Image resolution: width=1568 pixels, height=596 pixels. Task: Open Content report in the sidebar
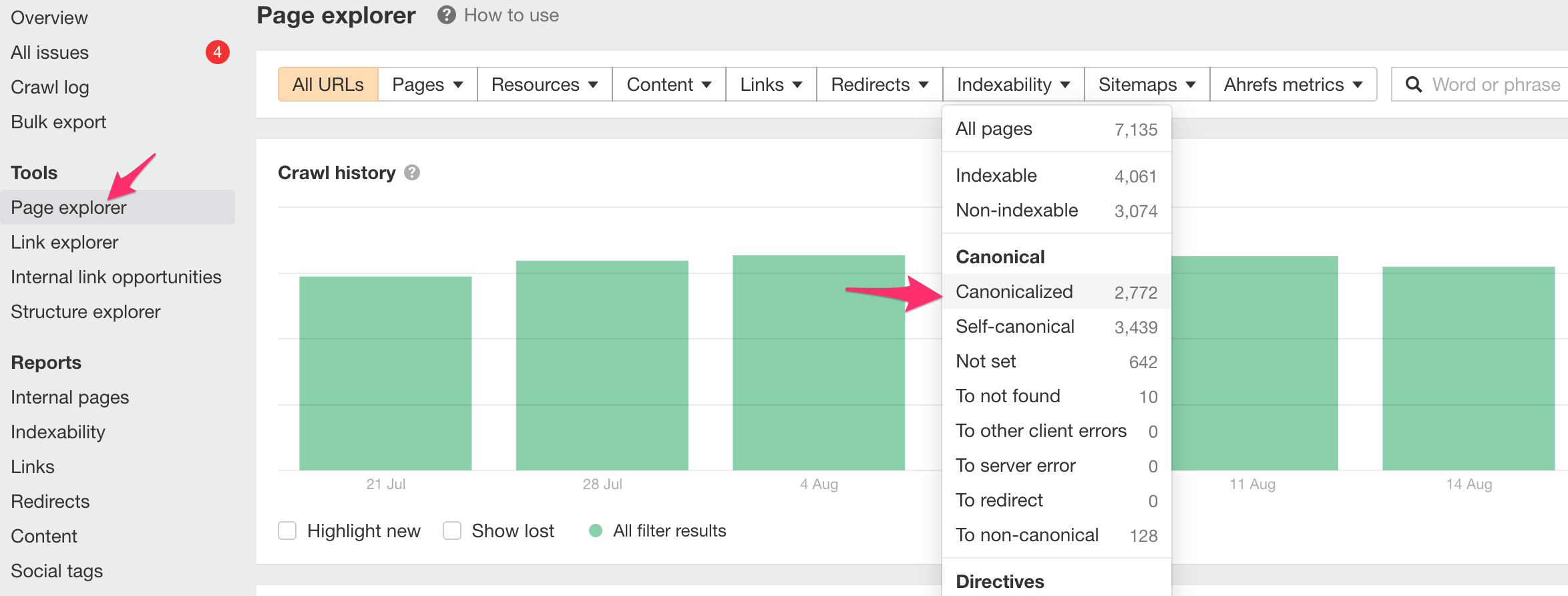point(44,536)
